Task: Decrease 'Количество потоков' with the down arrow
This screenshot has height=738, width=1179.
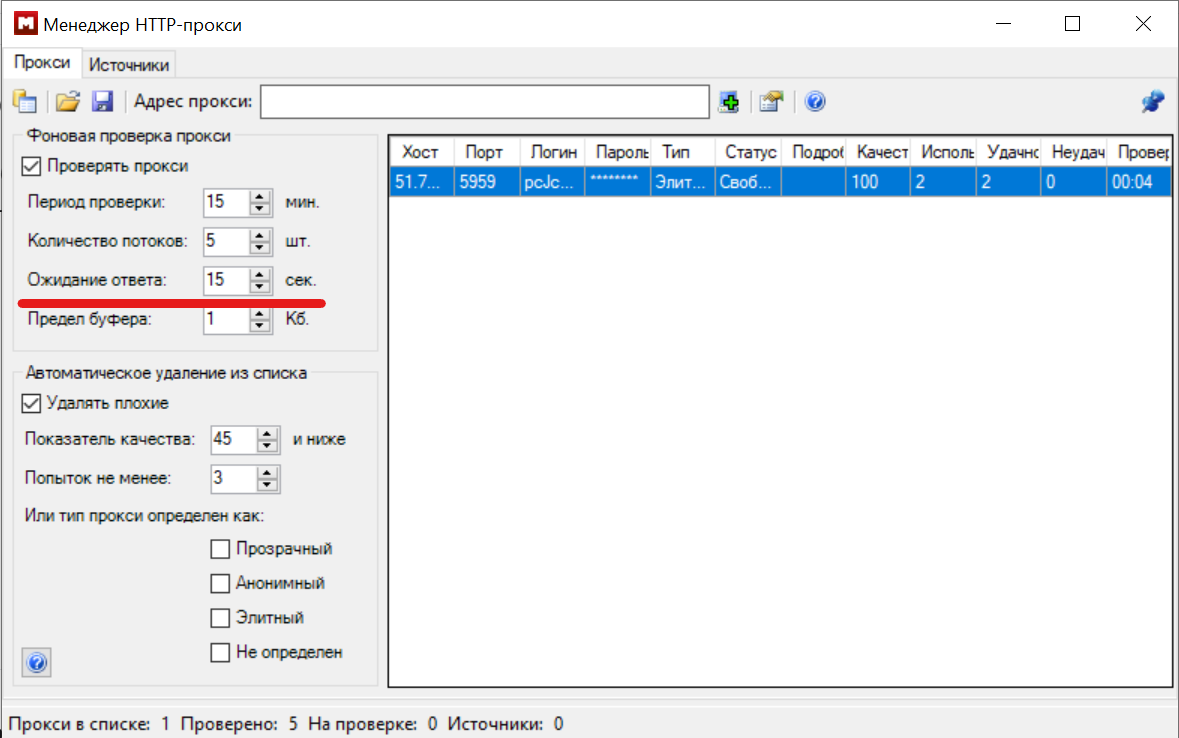Action: 261,247
